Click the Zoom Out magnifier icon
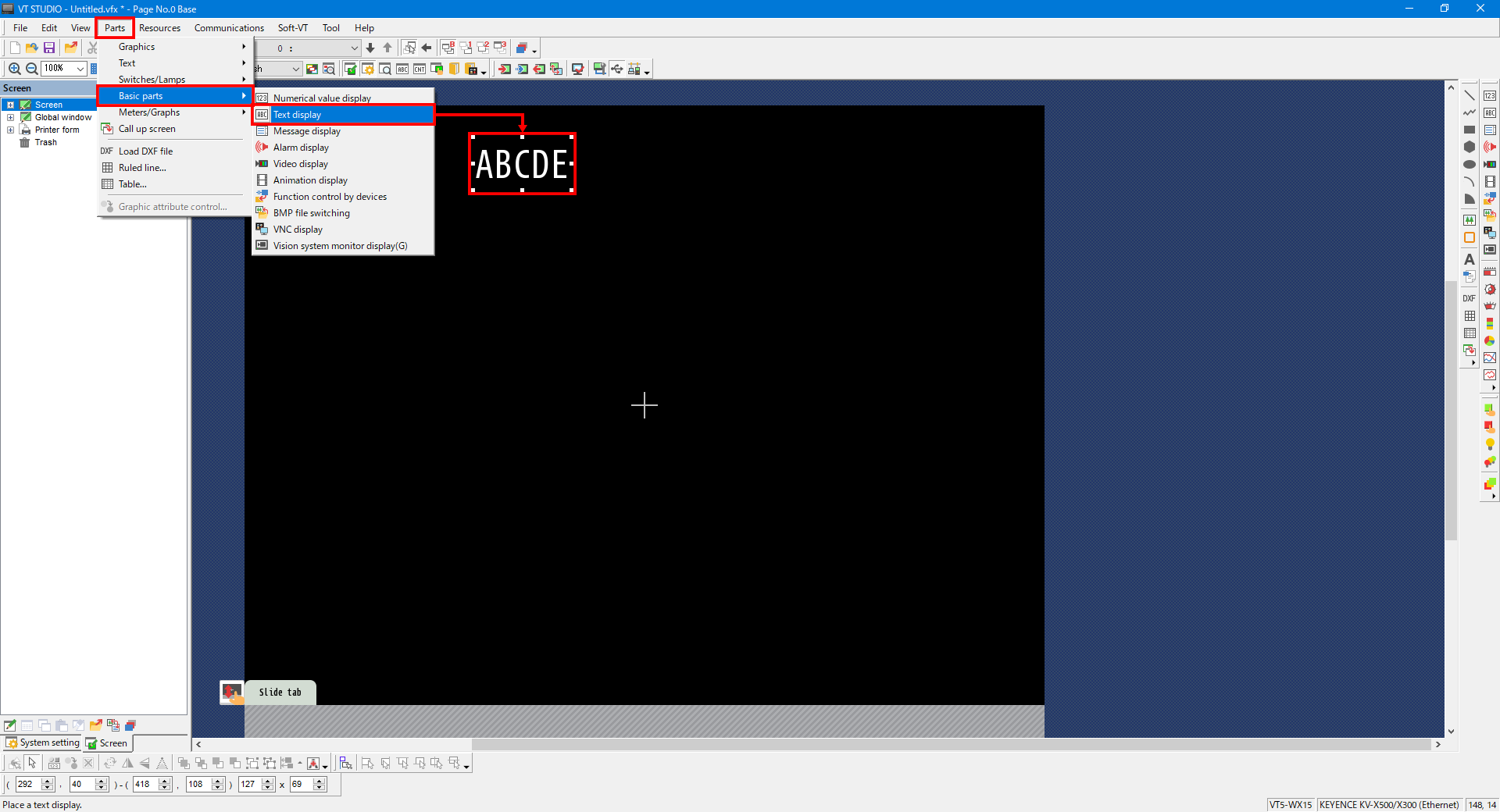Image resolution: width=1500 pixels, height=812 pixels. coord(32,69)
